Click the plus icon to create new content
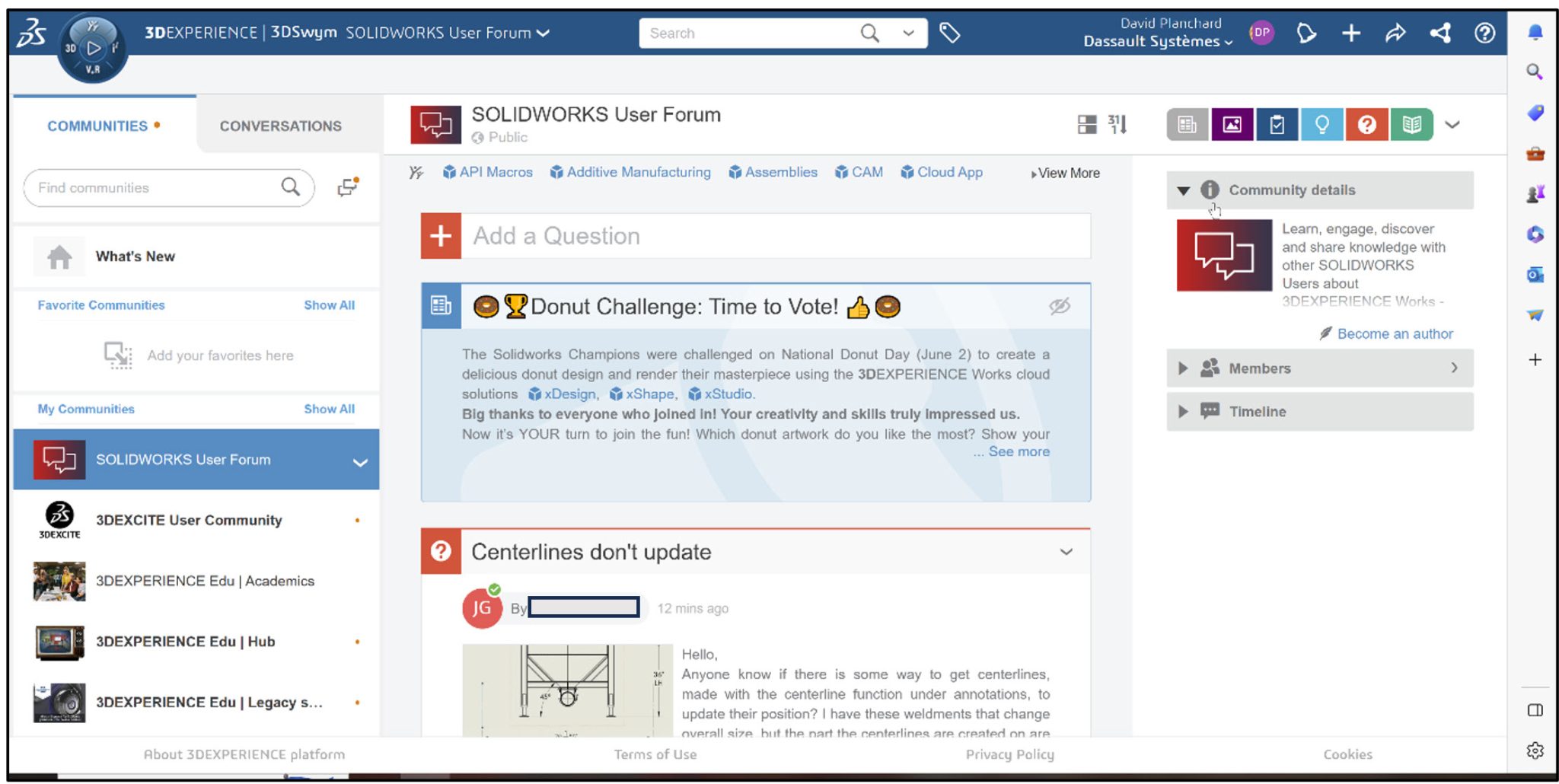 pos(1351,33)
